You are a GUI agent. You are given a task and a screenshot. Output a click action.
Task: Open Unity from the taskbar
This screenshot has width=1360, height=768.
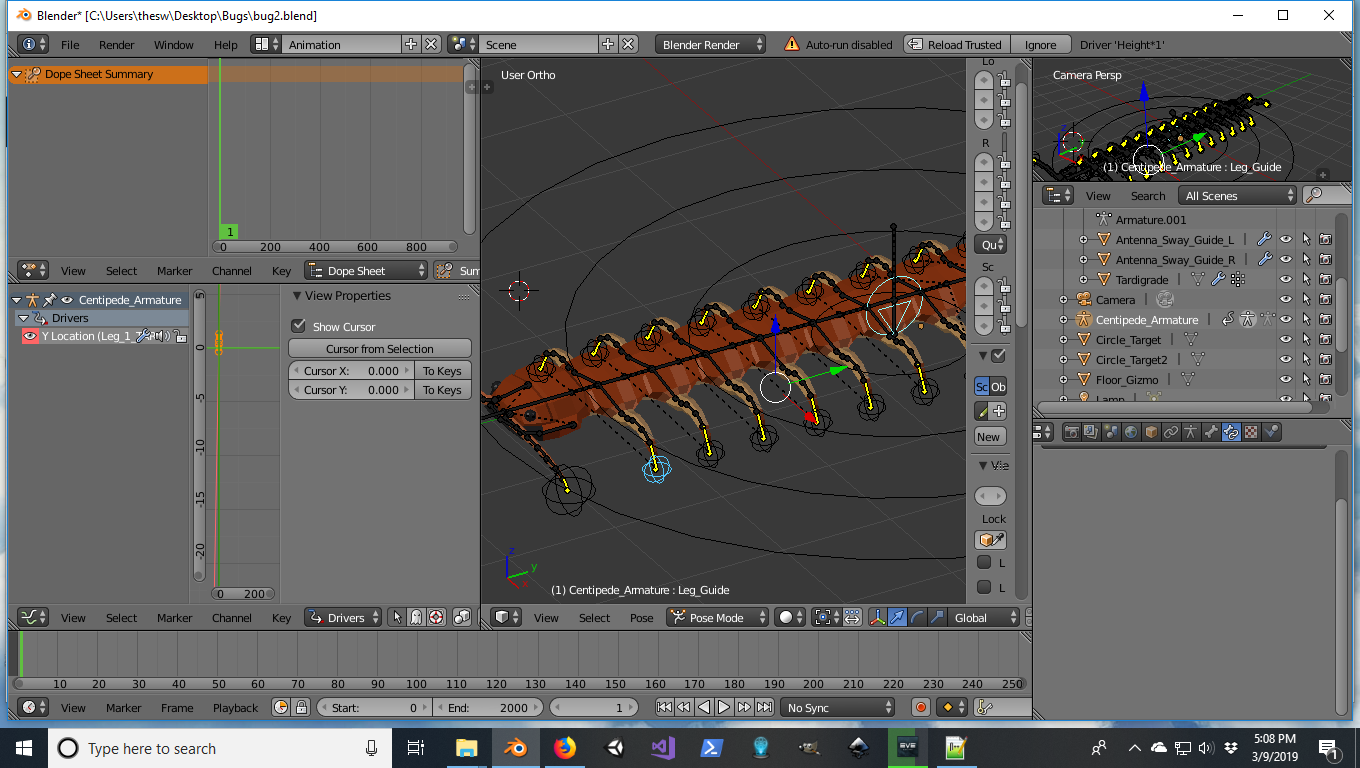[614, 747]
